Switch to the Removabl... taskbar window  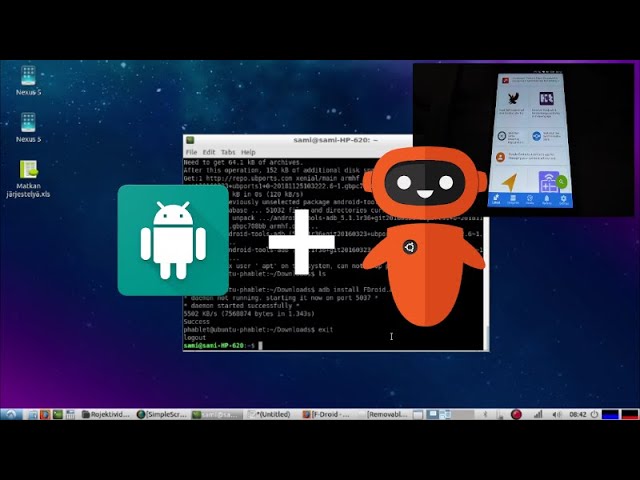382,415
